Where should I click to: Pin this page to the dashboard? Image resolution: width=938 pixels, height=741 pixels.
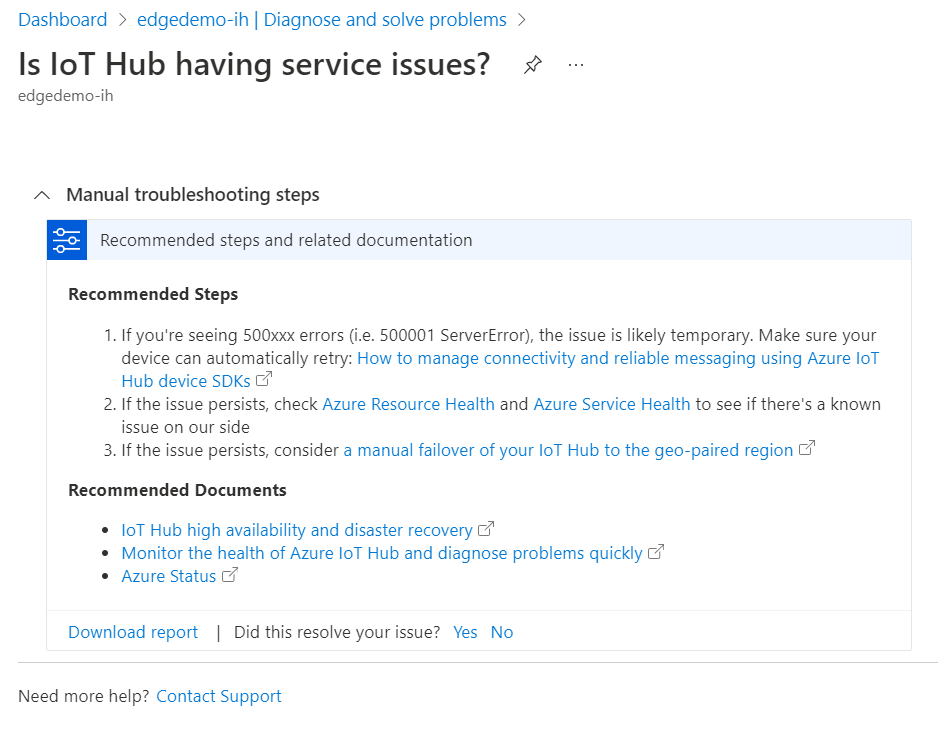(532, 64)
